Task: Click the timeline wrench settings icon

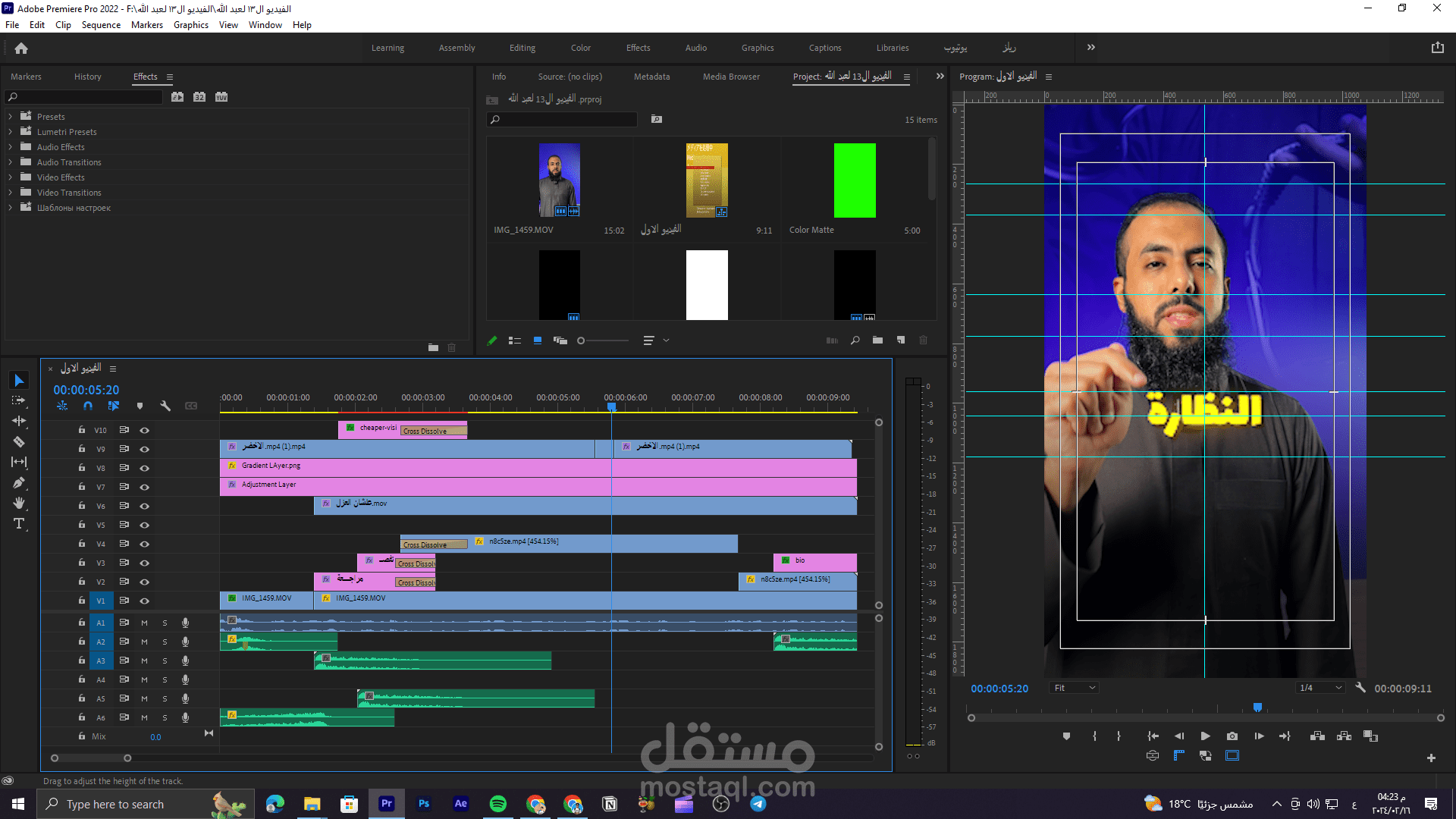Action: pyautogui.click(x=165, y=406)
